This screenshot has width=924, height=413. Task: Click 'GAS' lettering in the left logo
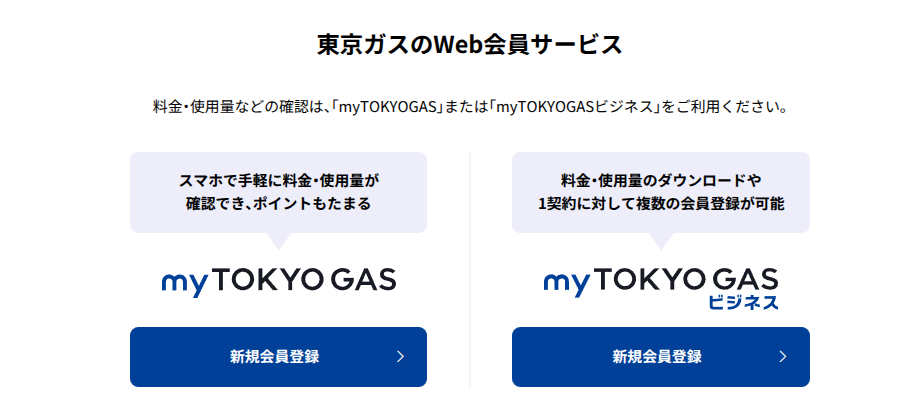(x=364, y=281)
